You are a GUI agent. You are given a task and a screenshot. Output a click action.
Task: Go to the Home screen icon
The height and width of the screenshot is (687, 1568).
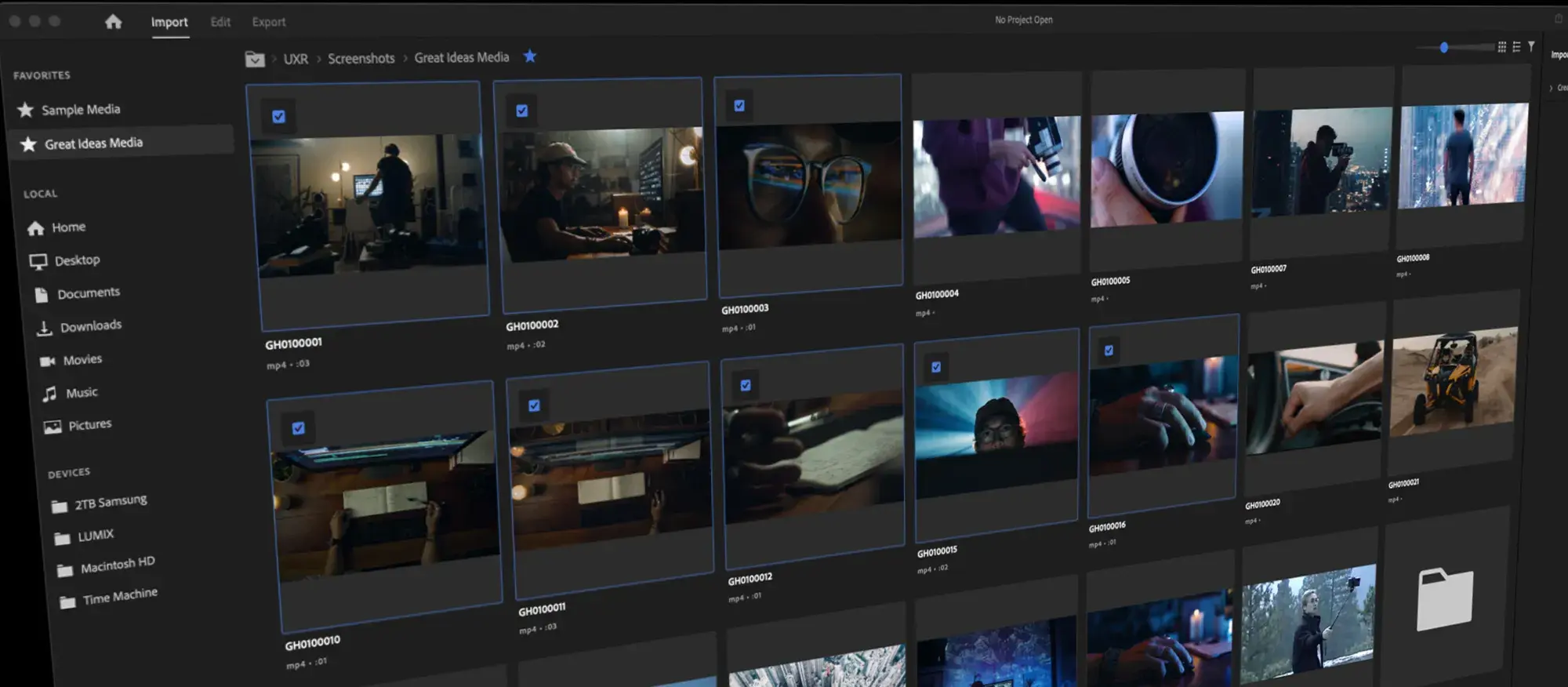tap(114, 21)
